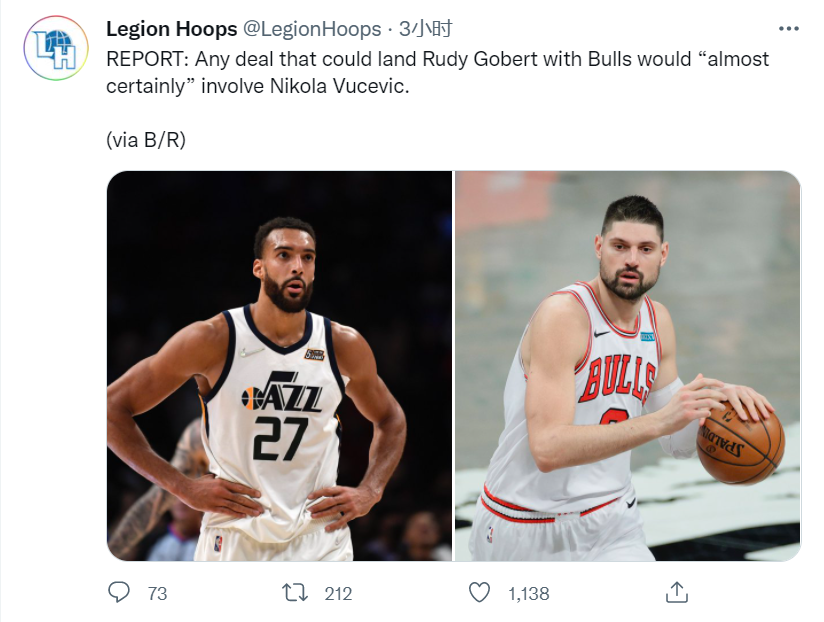The image size is (824, 622).
Task: Open the three-dot more options menu
Action: [x=788, y=29]
